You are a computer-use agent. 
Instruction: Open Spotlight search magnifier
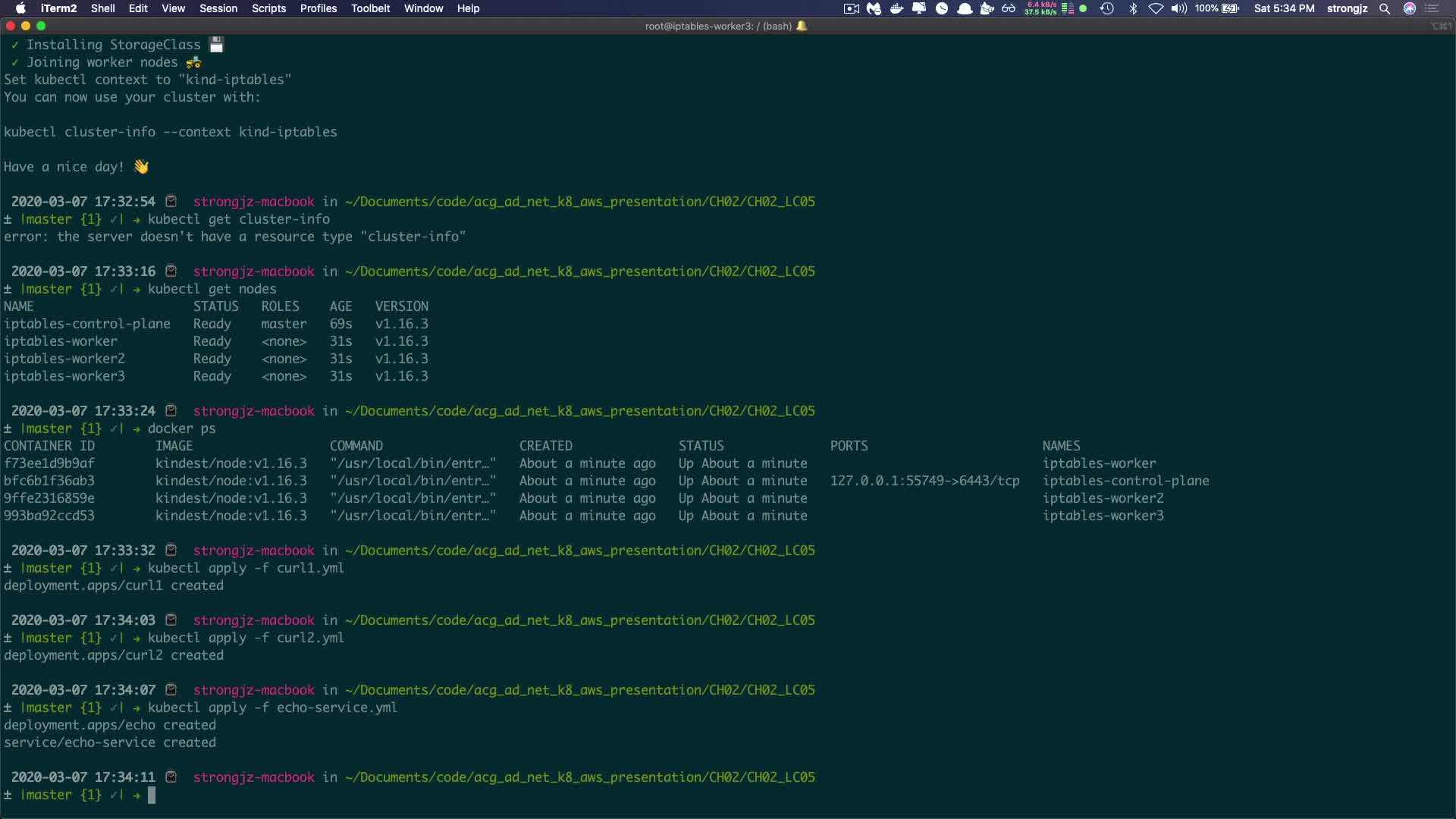click(x=1385, y=8)
